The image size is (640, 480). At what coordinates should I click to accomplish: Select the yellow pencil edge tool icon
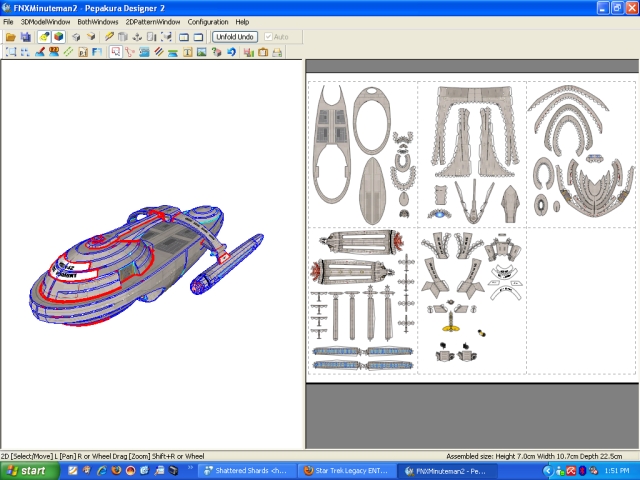click(x=109, y=37)
